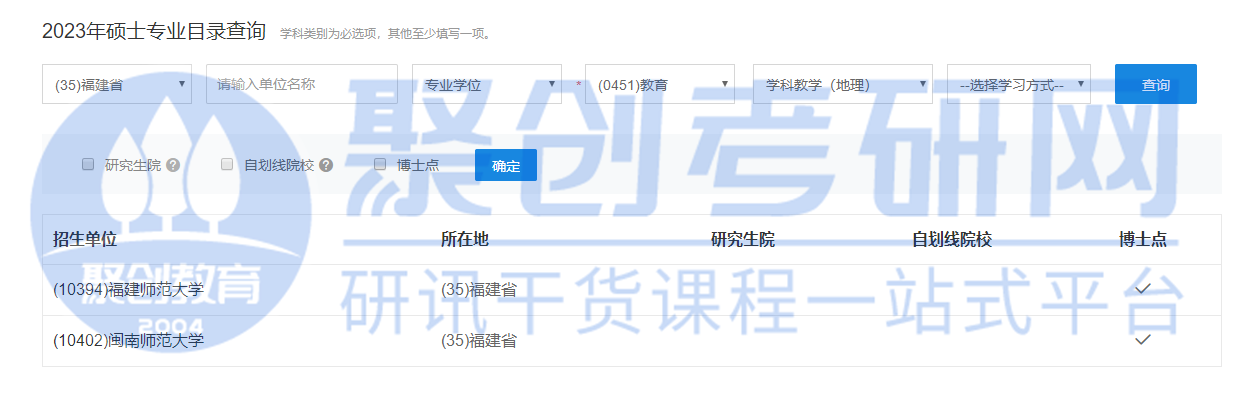
Task: Click the 博士点 checkmark in the 闽南师范大学 row
Action: (1143, 340)
